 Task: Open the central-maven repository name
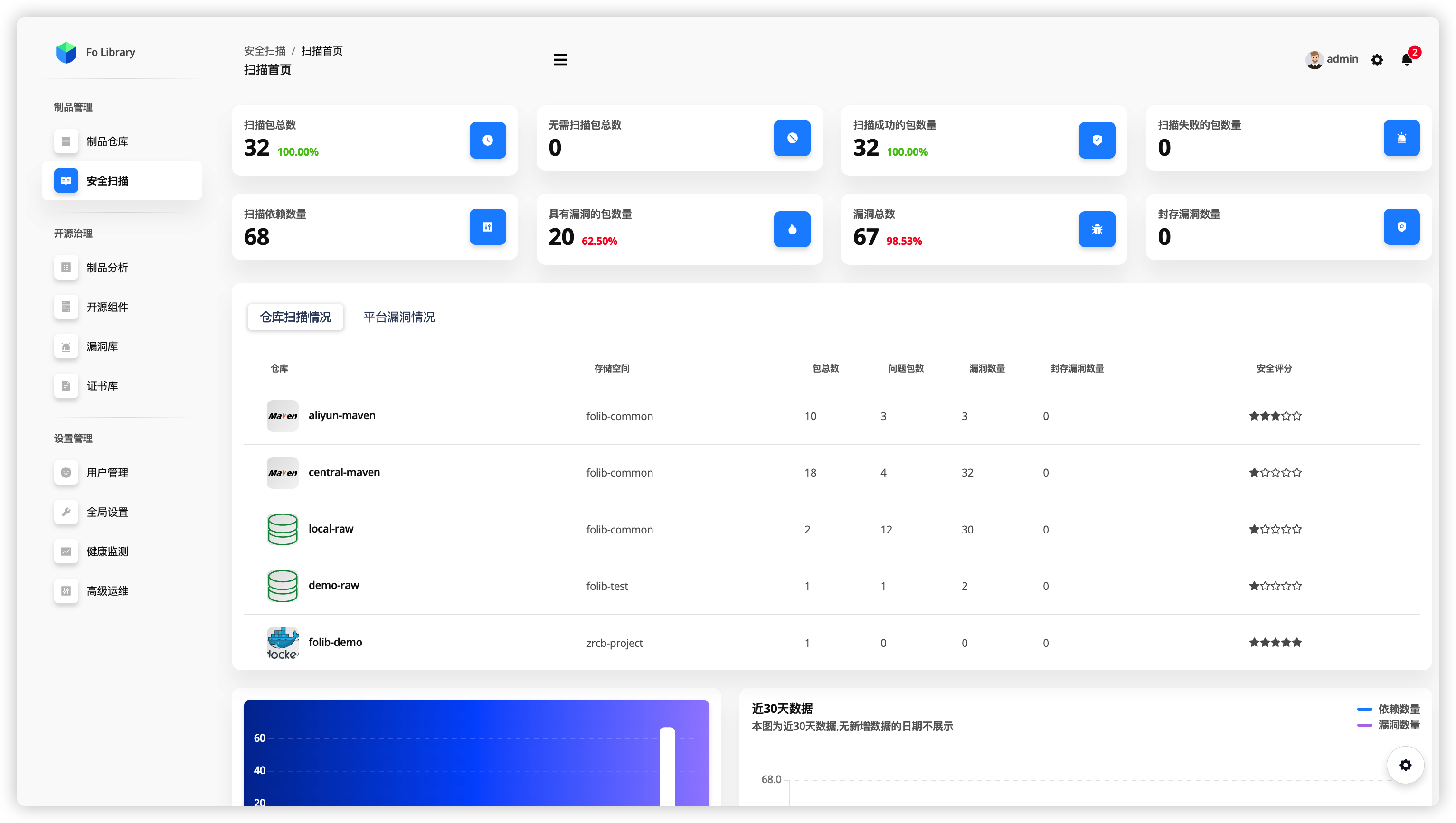point(344,473)
